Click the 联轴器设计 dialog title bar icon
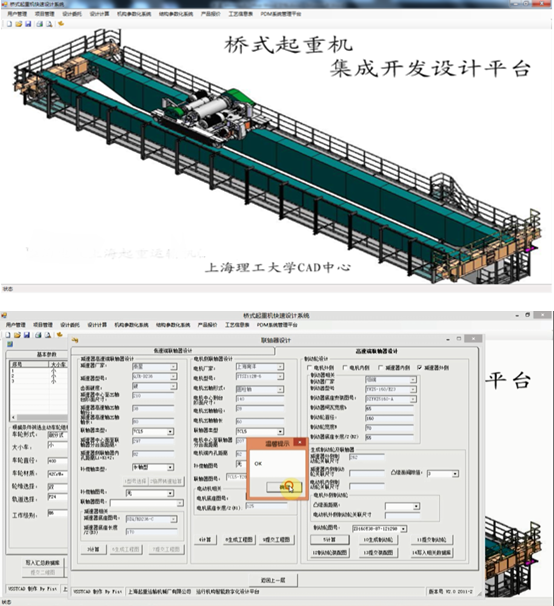 coord(75,340)
